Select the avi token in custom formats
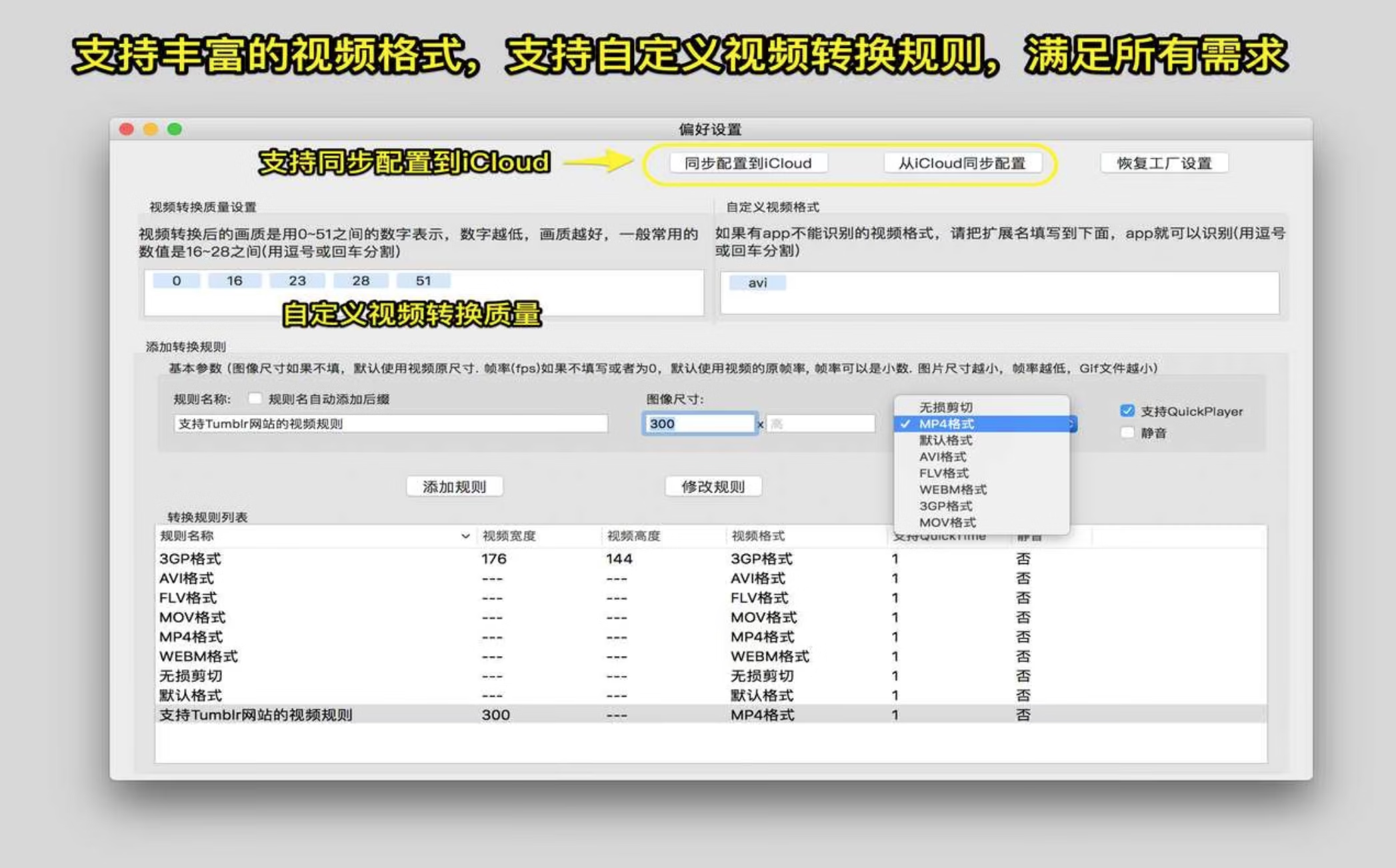1396x868 pixels. click(757, 283)
